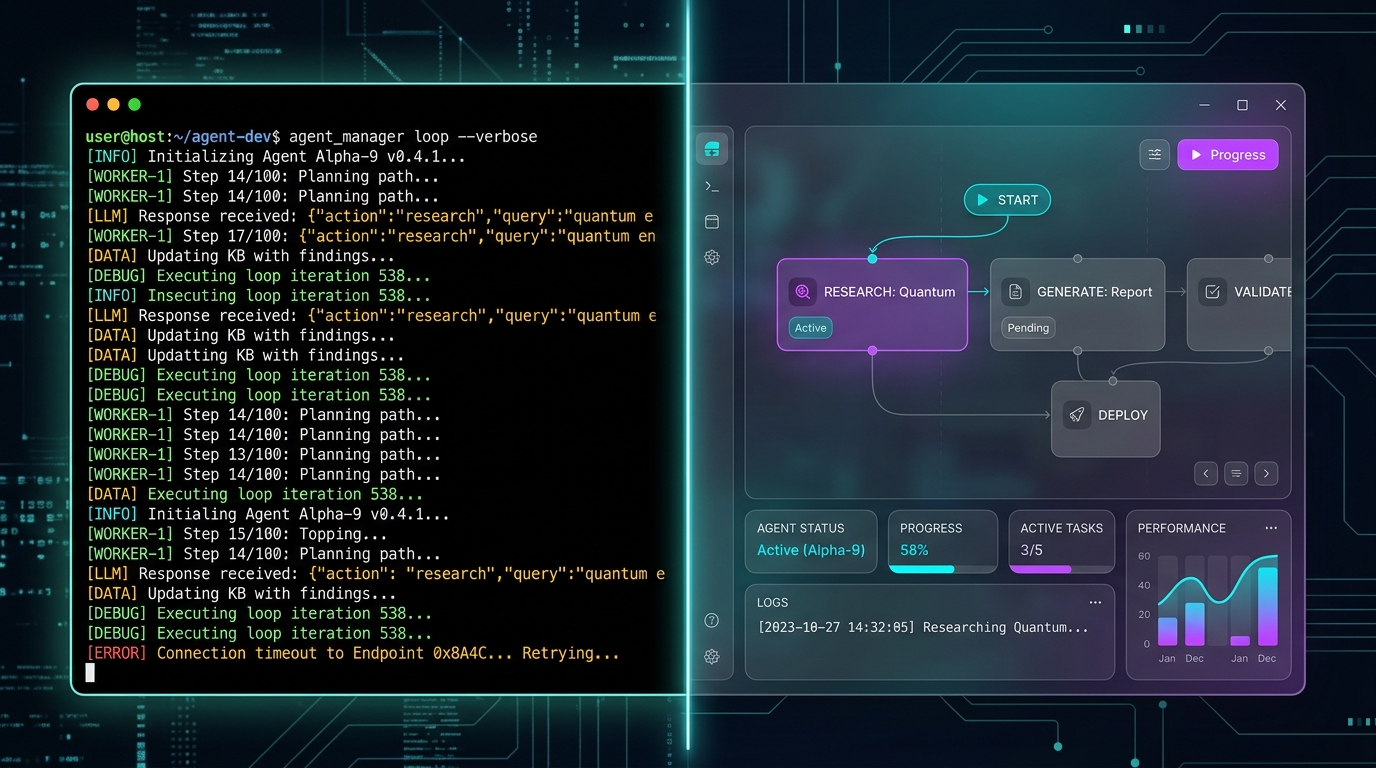
Task: Click the document icon in the GENERATE node
Action: (x=1015, y=292)
